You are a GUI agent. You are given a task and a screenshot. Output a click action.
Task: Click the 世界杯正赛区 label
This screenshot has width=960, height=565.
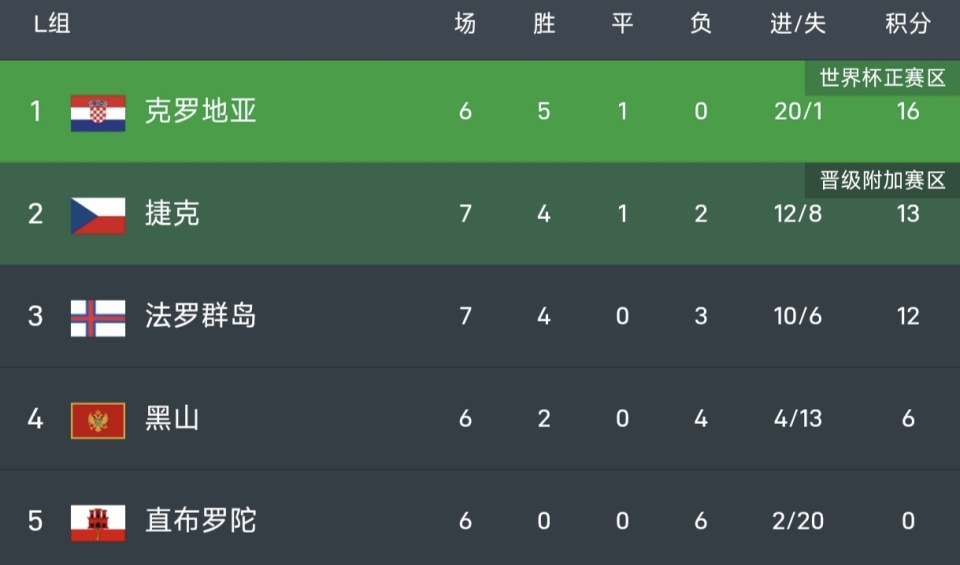pyautogui.click(x=882, y=78)
